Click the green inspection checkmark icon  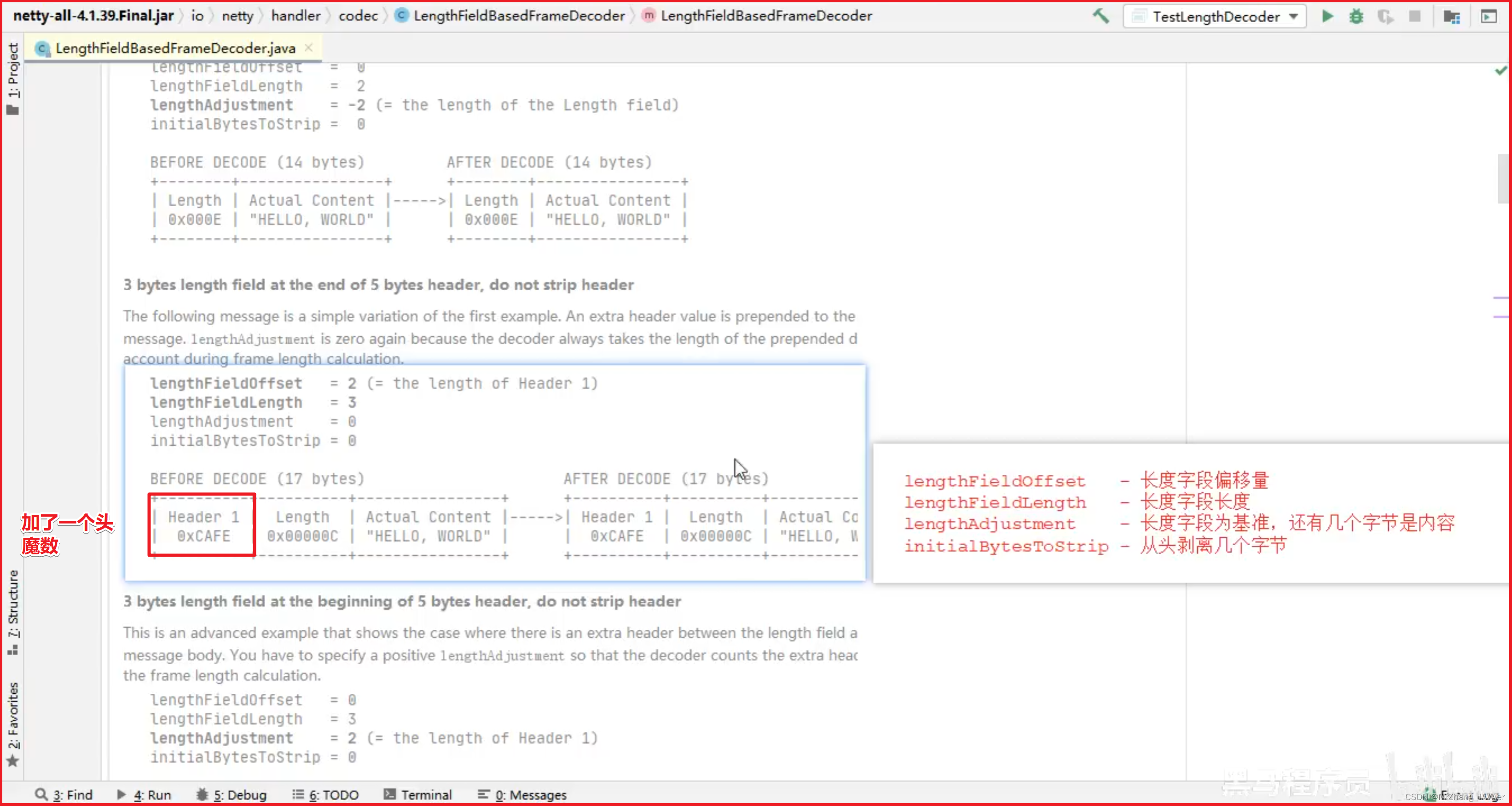point(1500,71)
